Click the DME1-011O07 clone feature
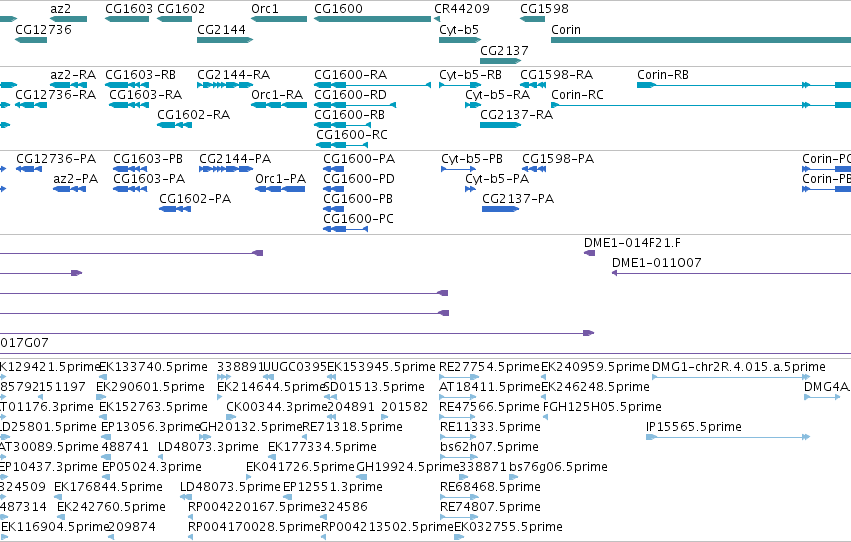This screenshot has width=851, height=542. [x=732, y=273]
